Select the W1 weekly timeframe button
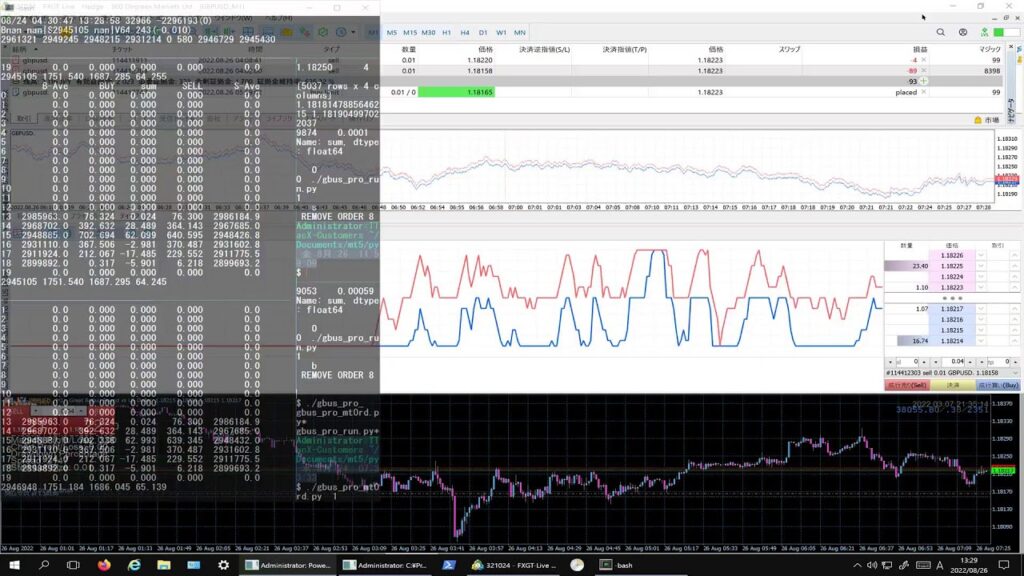This screenshot has height=576, width=1024. coord(499,33)
